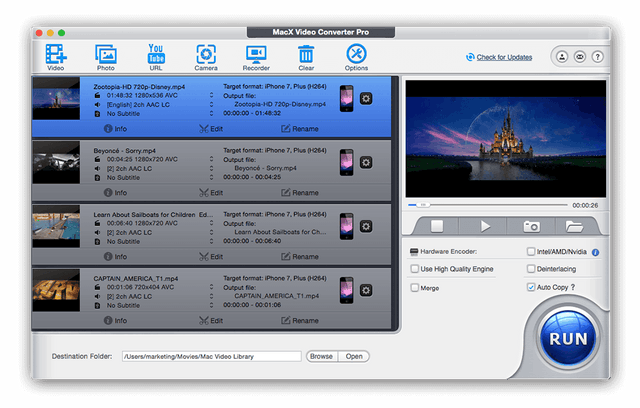Toggle the Deinterlacing checkbox
The width and height of the screenshot is (640, 408).
point(531,269)
